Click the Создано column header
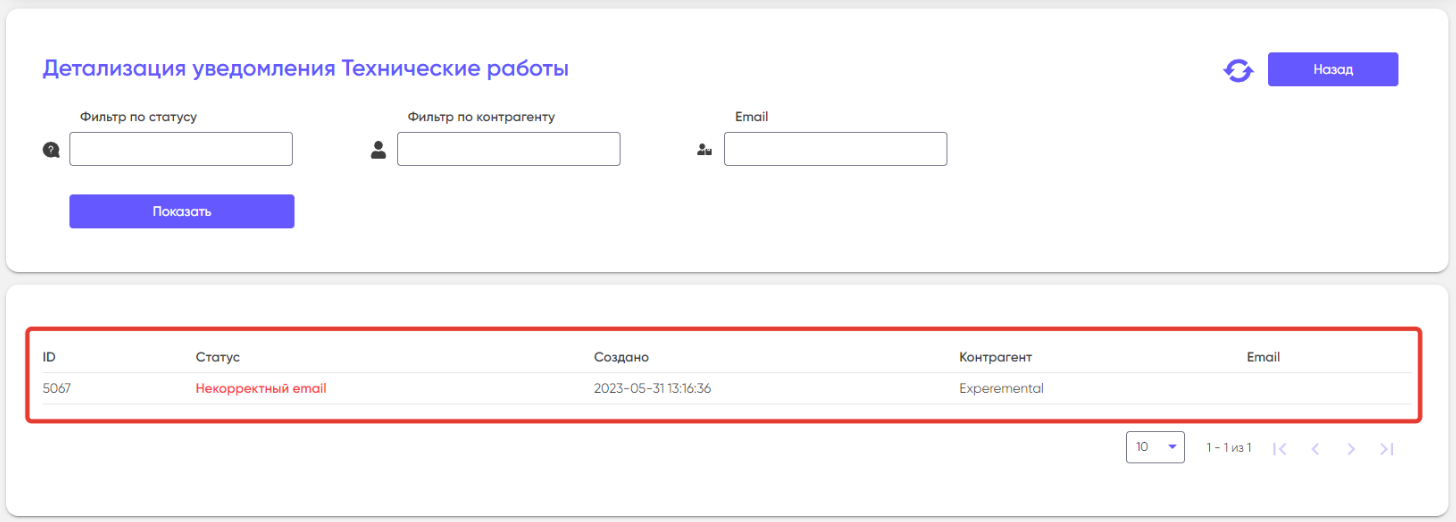The height and width of the screenshot is (522, 1456). click(621, 357)
